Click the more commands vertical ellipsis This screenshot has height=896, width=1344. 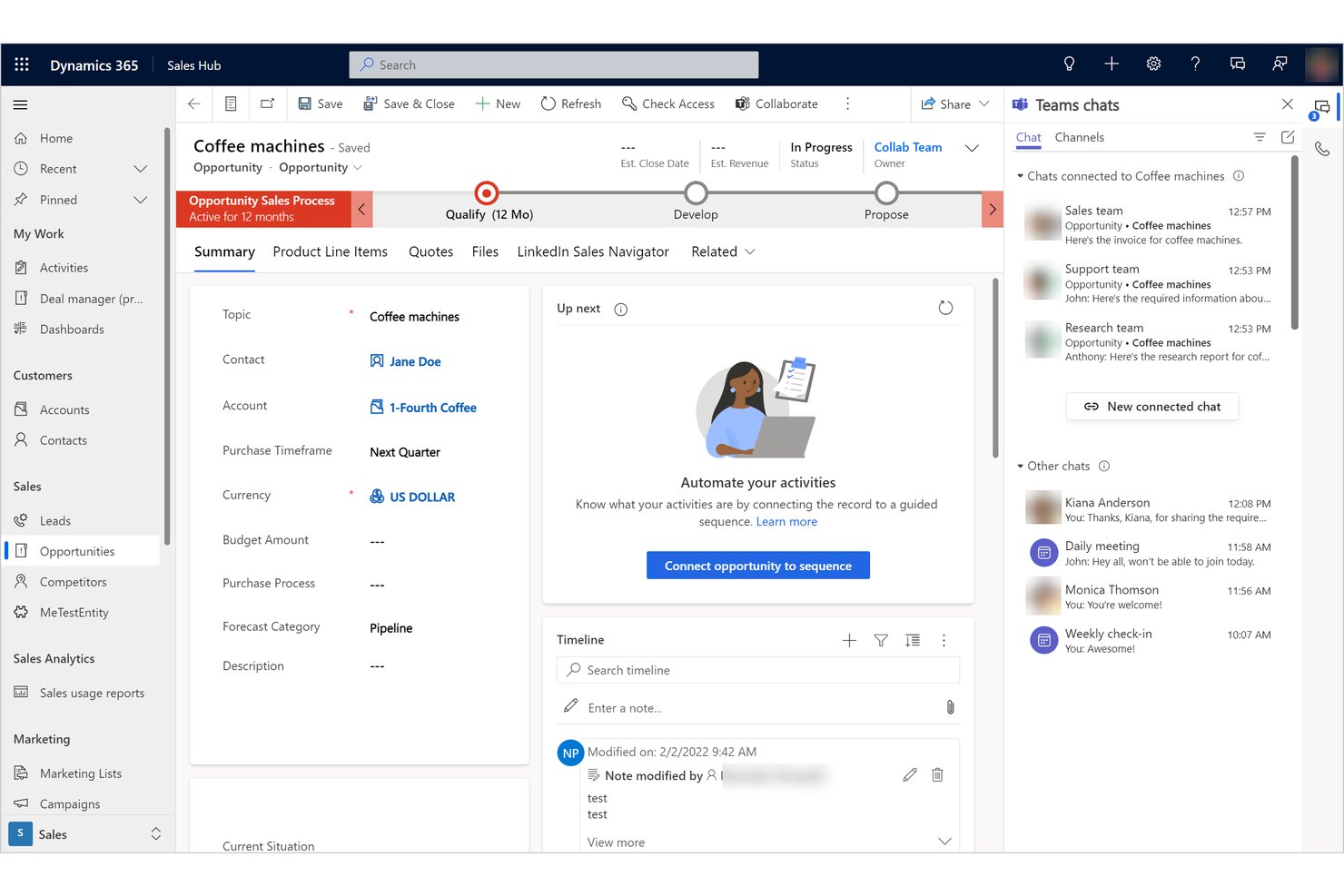click(847, 104)
